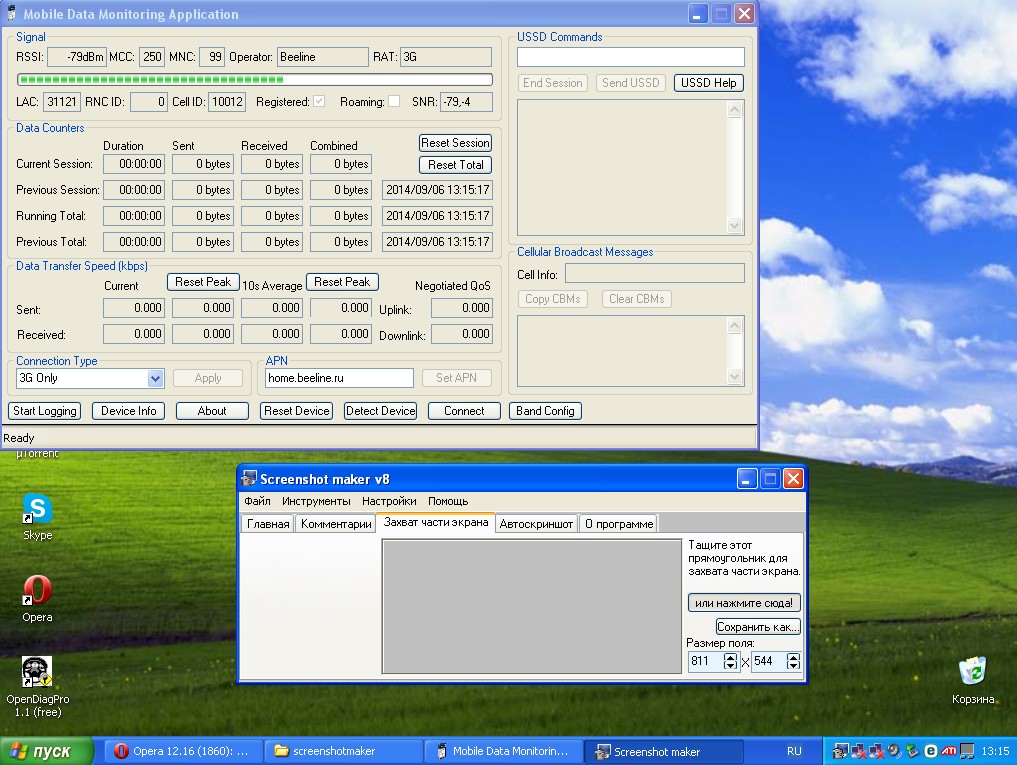Click the ESET antivirus tray icon
Screen dimensions: 1017x765
coord(931,751)
